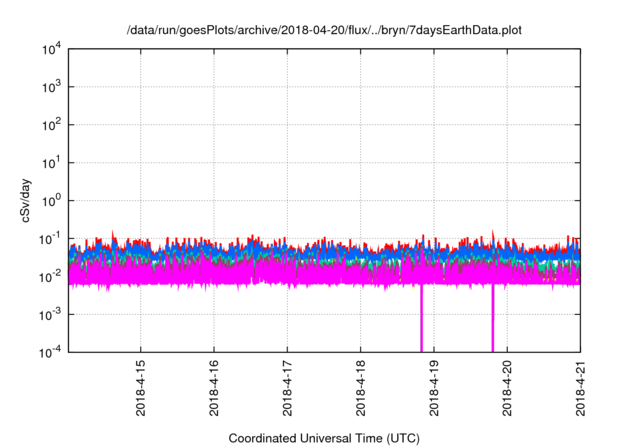
Task: Click the 10^-4 y-axis tick label
Action: [x=50, y=352]
